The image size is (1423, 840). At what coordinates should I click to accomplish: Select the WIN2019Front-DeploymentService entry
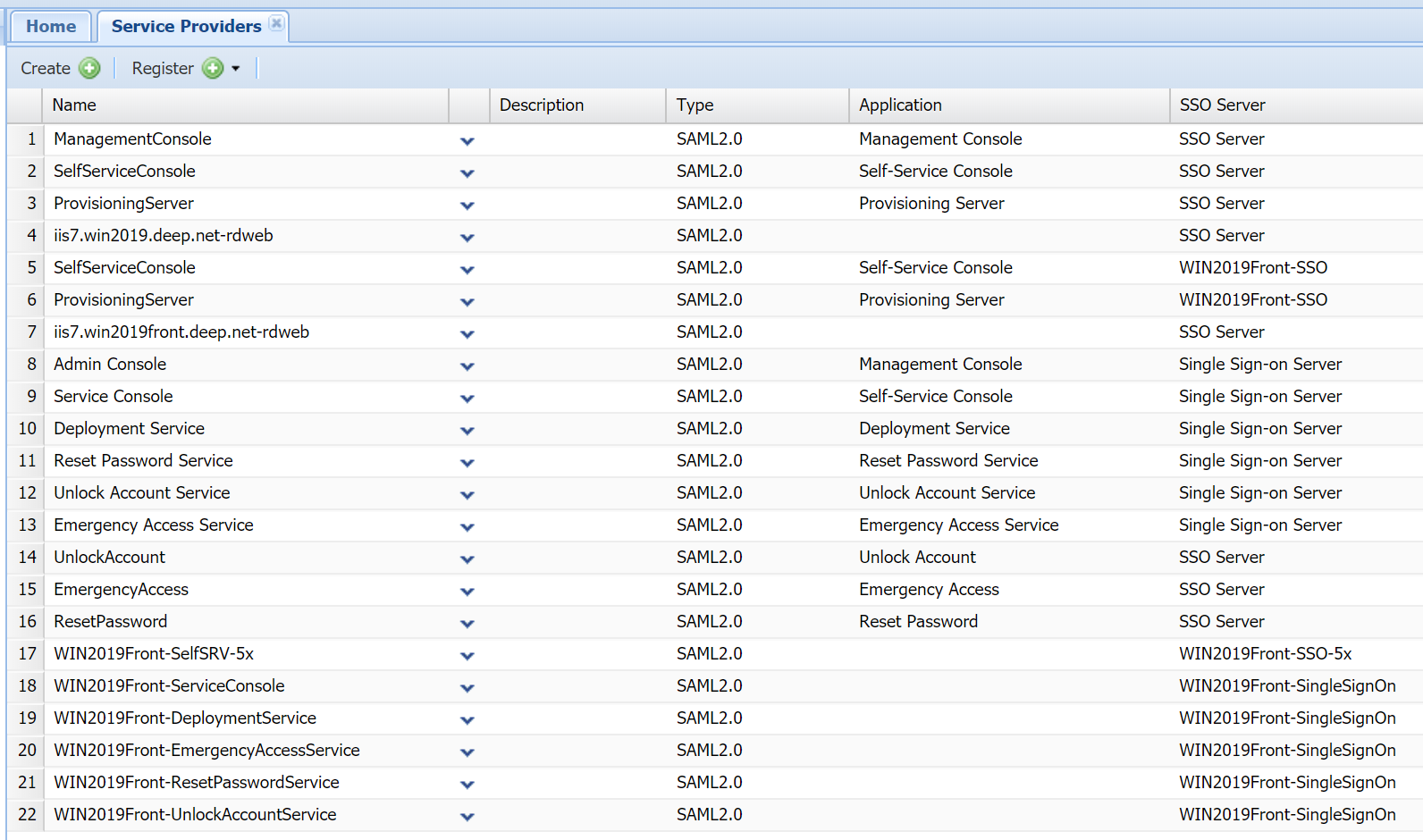pyautogui.click(x=185, y=718)
